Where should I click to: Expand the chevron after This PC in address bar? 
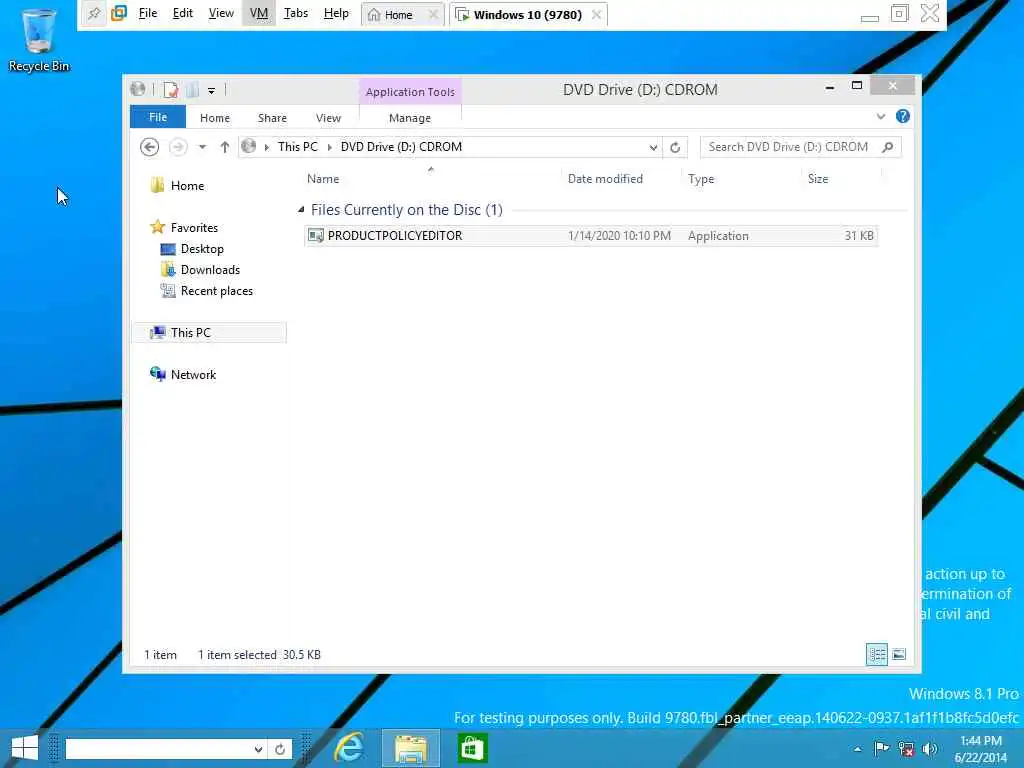(329, 148)
